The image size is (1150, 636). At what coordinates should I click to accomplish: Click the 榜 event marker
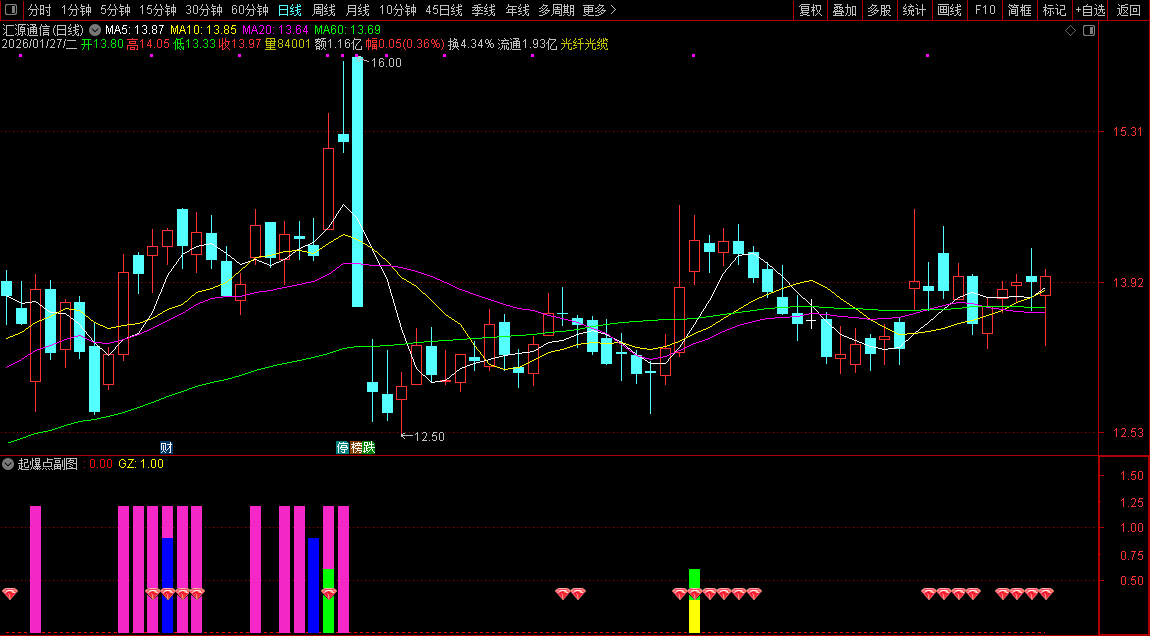[x=356, y=447]
